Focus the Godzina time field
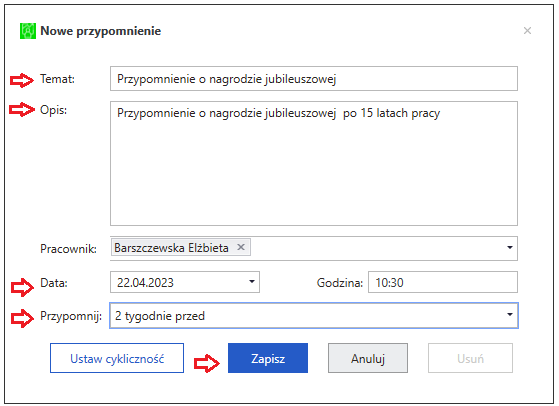Image resolution: width=559 pixels, height=406 pixels. (443, 282)
